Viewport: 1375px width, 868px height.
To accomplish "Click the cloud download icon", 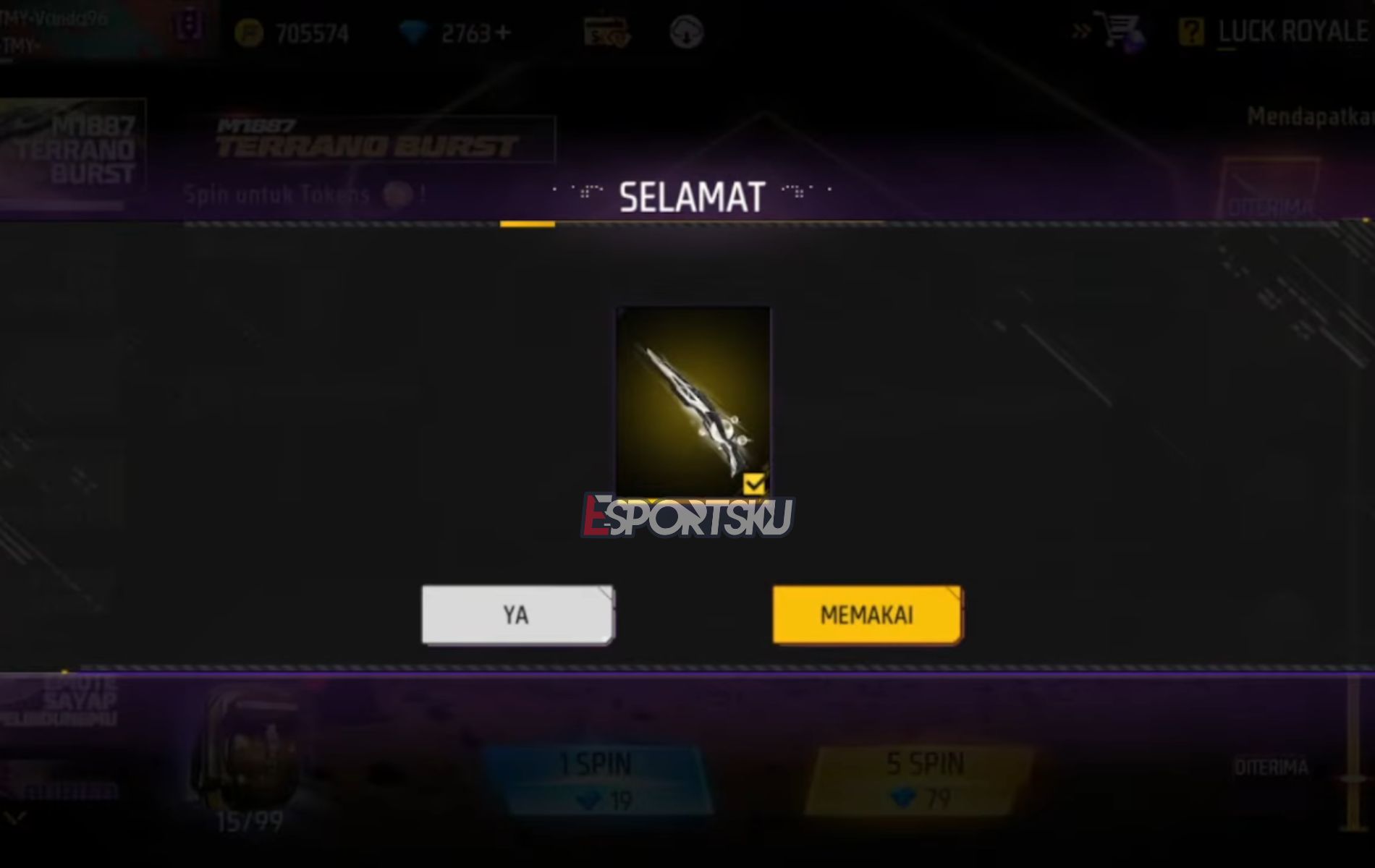I will [686, 33].
